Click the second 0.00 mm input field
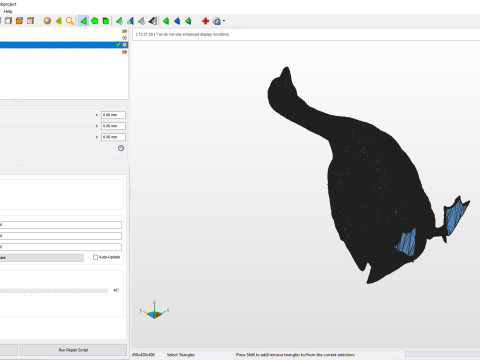 (113, 126)
